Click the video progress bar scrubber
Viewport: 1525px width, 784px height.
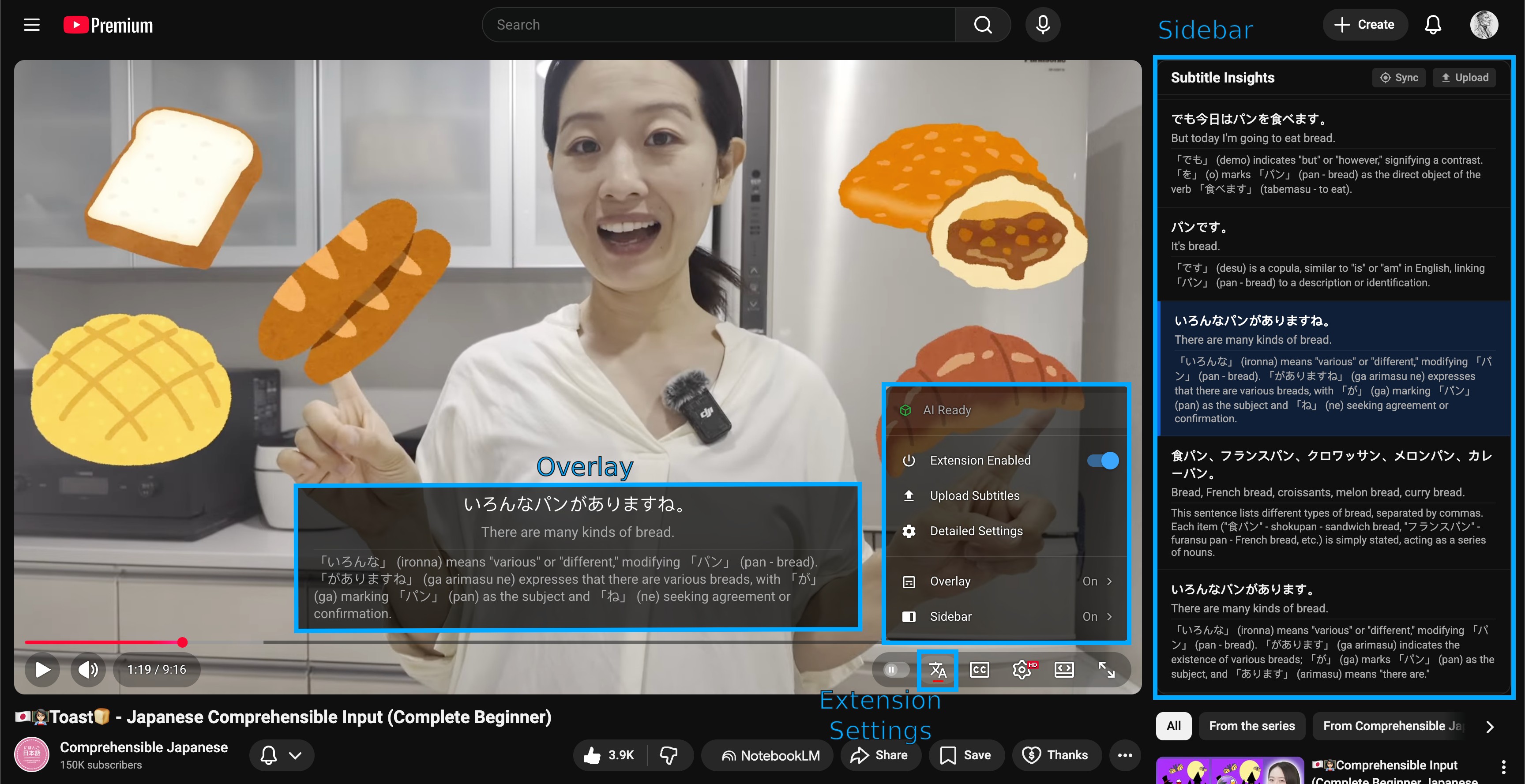tap(182, 642)
